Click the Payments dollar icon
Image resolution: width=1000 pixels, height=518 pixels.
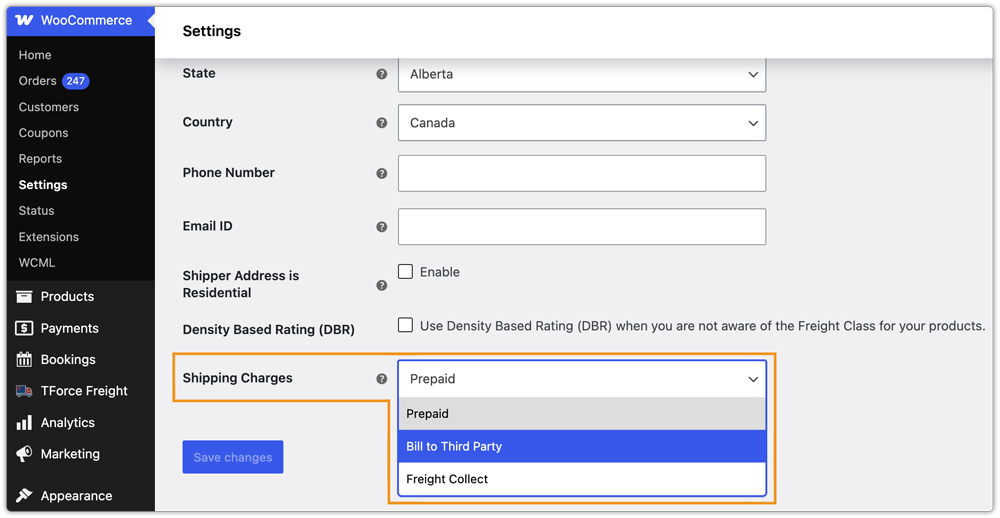24,328
